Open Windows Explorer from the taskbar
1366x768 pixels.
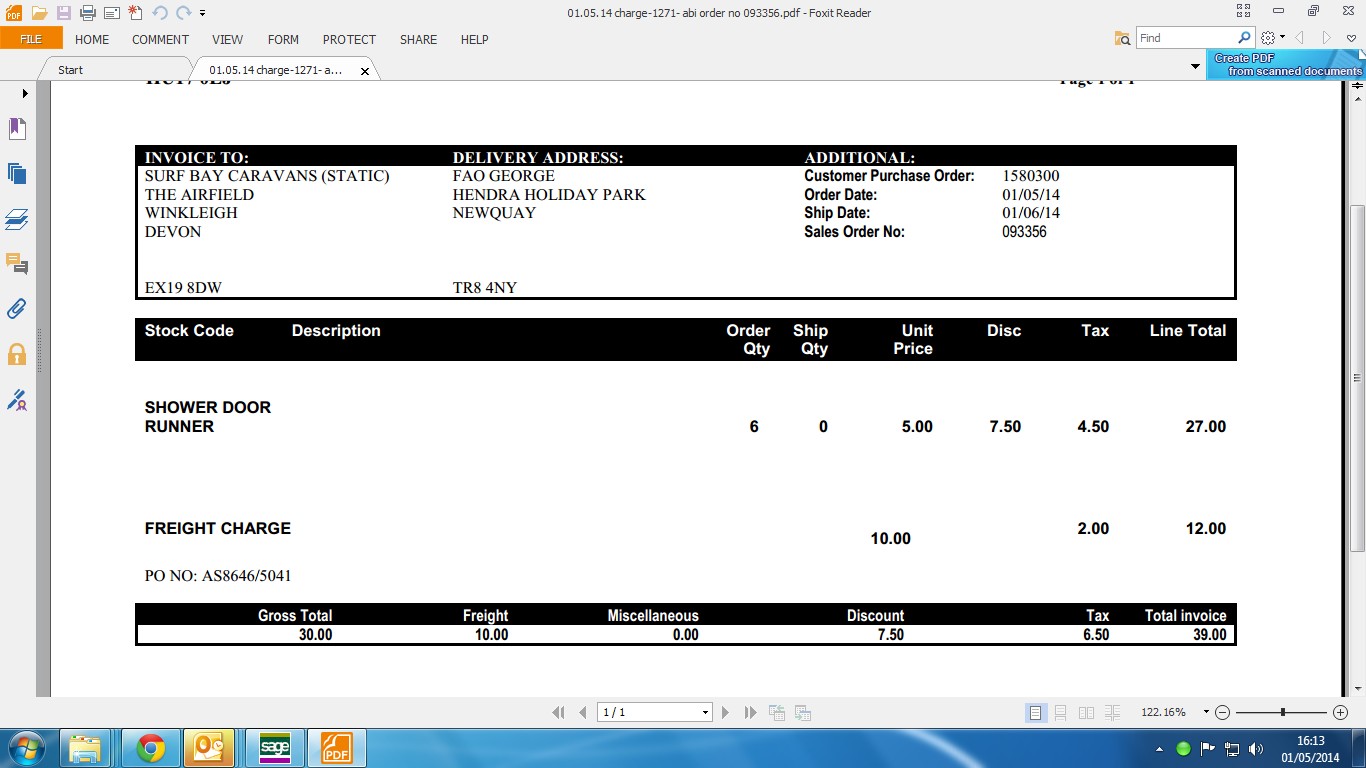85,748
